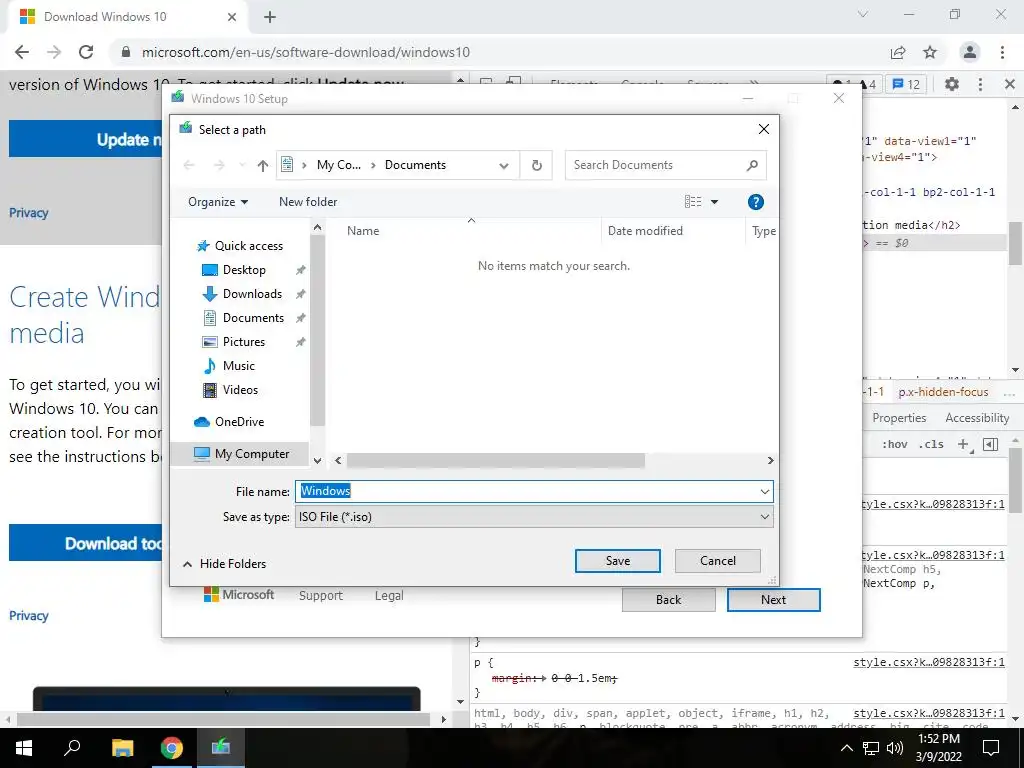This screenshot has height=768, width=1024.
Task: Expand the File name dropdown arrow
Action: 765,491
